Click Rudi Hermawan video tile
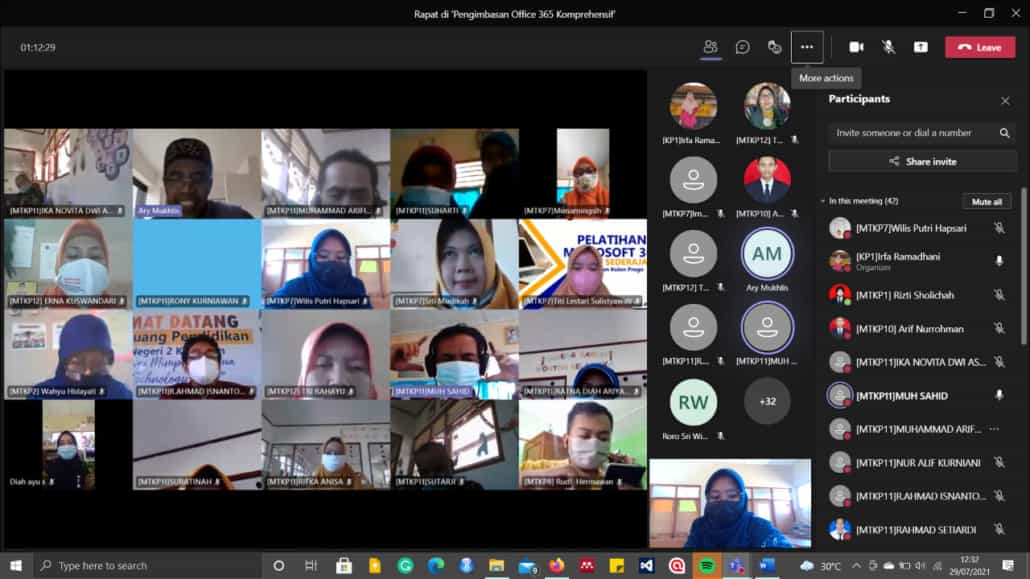Viewport: 1030px width, 579px height. [583, 445]
